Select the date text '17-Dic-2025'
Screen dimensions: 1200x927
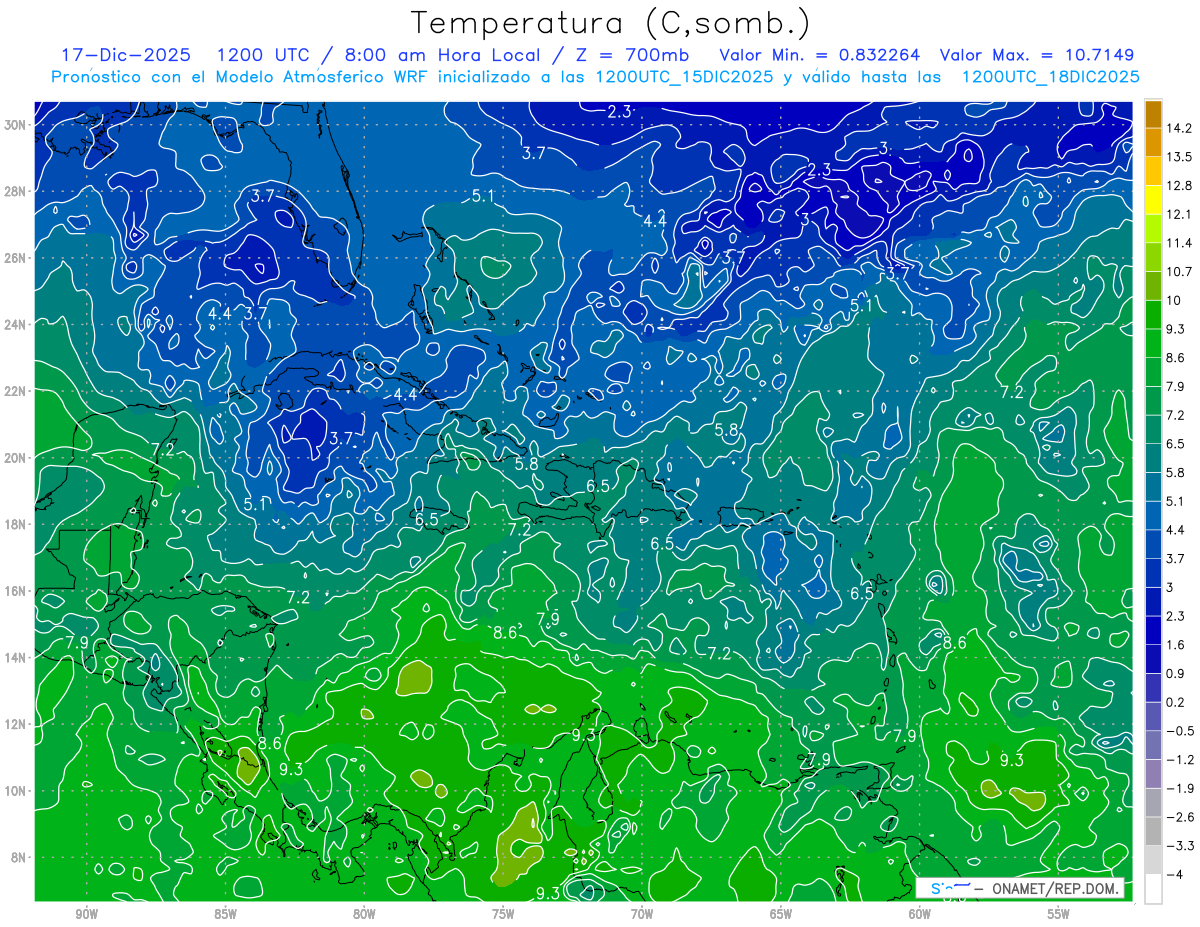(127, 55)
